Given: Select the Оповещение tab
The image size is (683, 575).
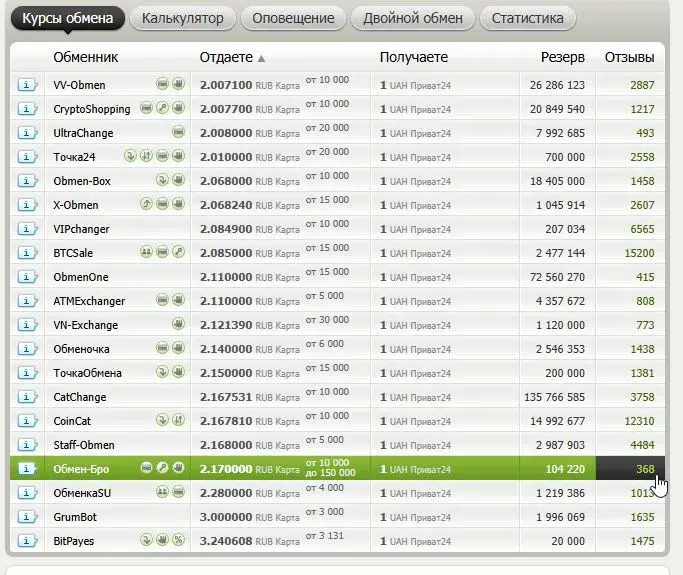Looking at the screenshot, I should tap(293, 18).
